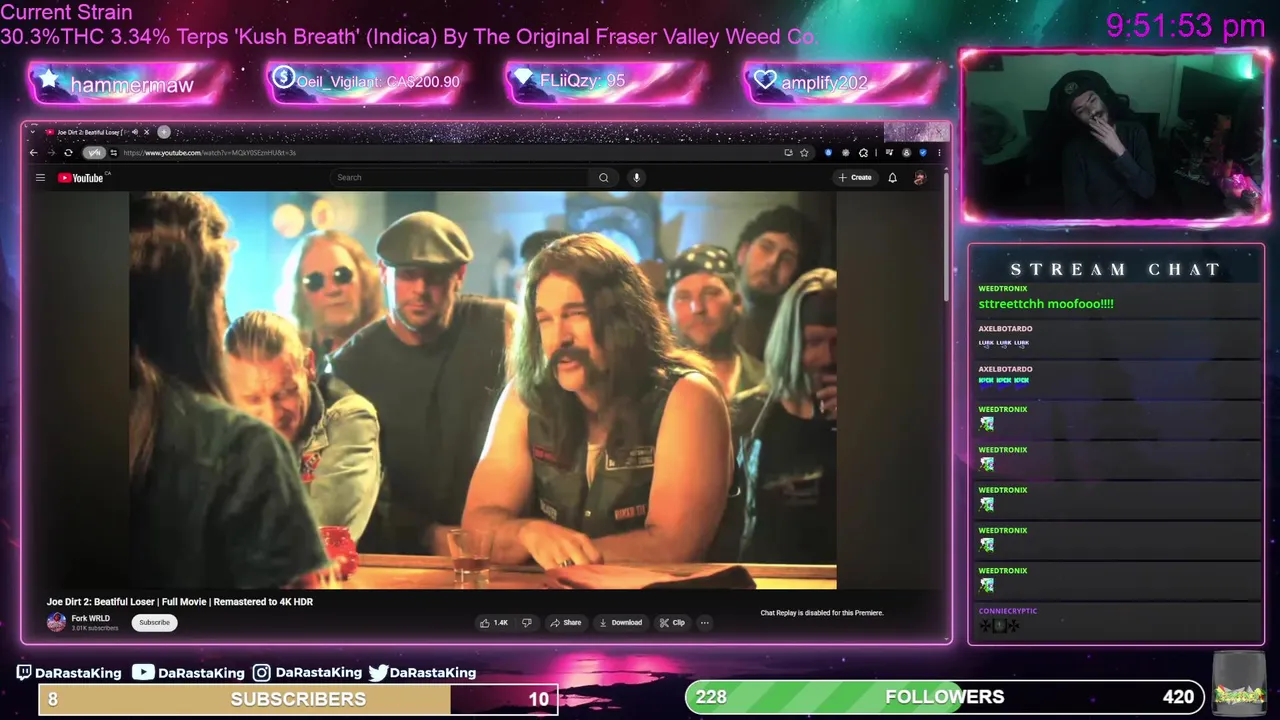Screen dimensions: 1280x720
Task: Click the star icon beside hammermaw
Action: tap(48, 80)
